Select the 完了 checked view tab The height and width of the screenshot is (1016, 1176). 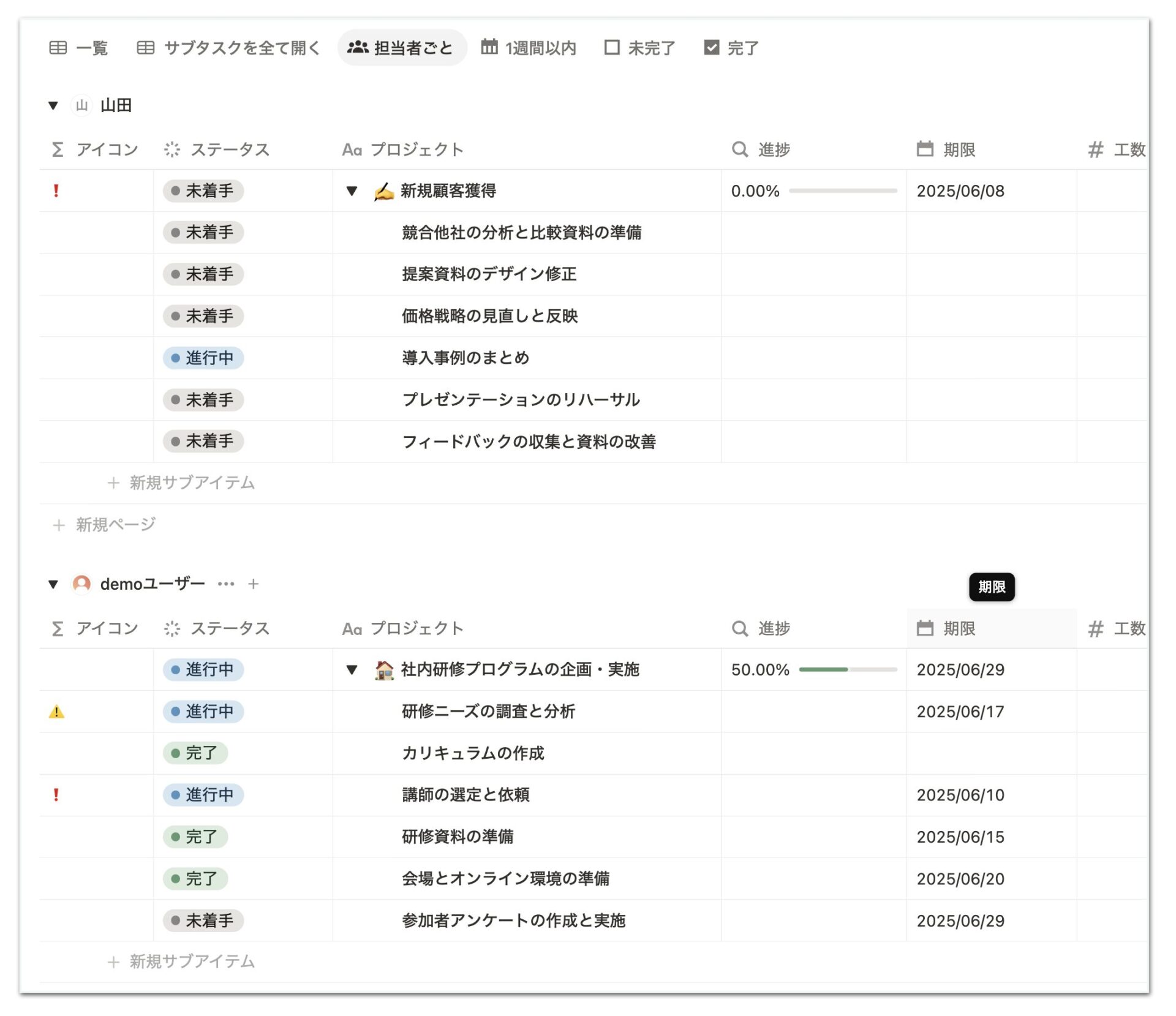tap(731, 48)
